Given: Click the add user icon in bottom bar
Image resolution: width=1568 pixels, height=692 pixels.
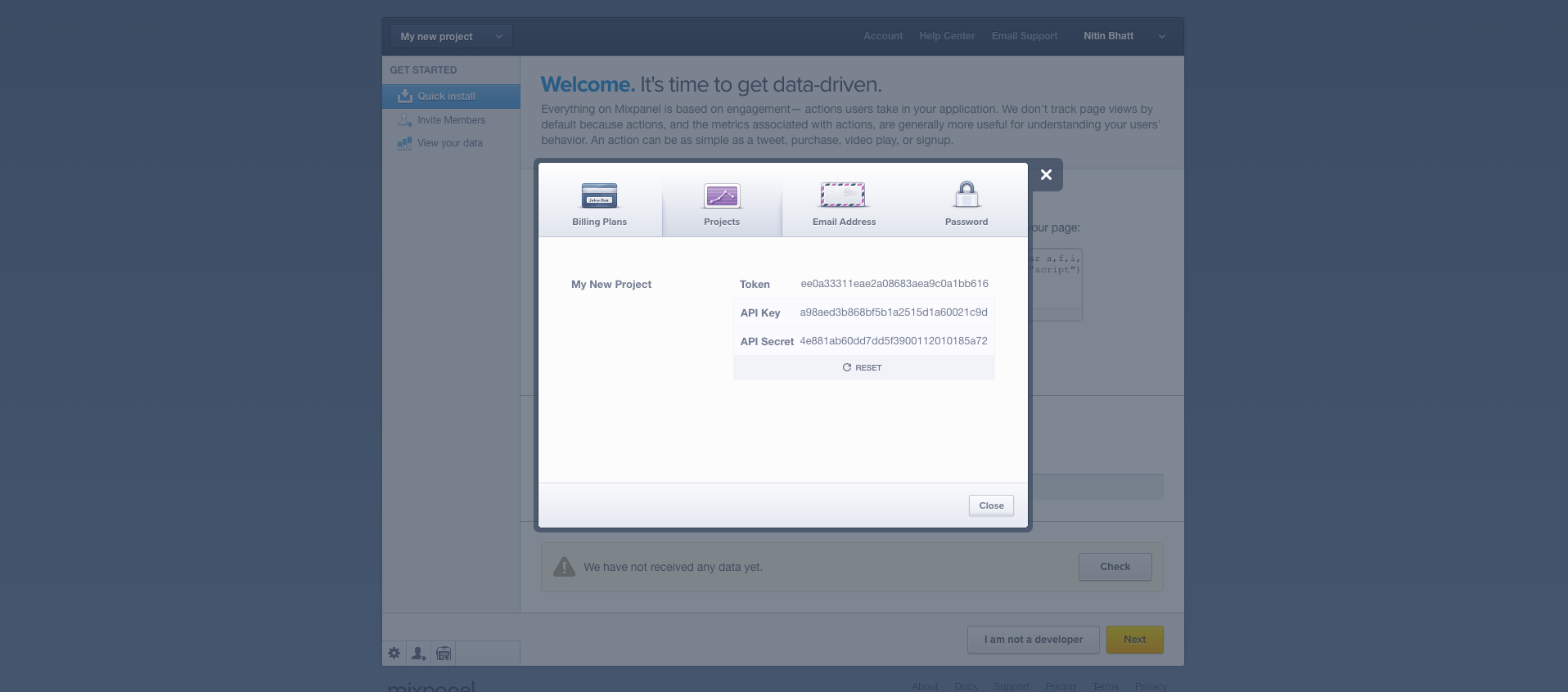Looking at the screenshot, I should point(419,653).
